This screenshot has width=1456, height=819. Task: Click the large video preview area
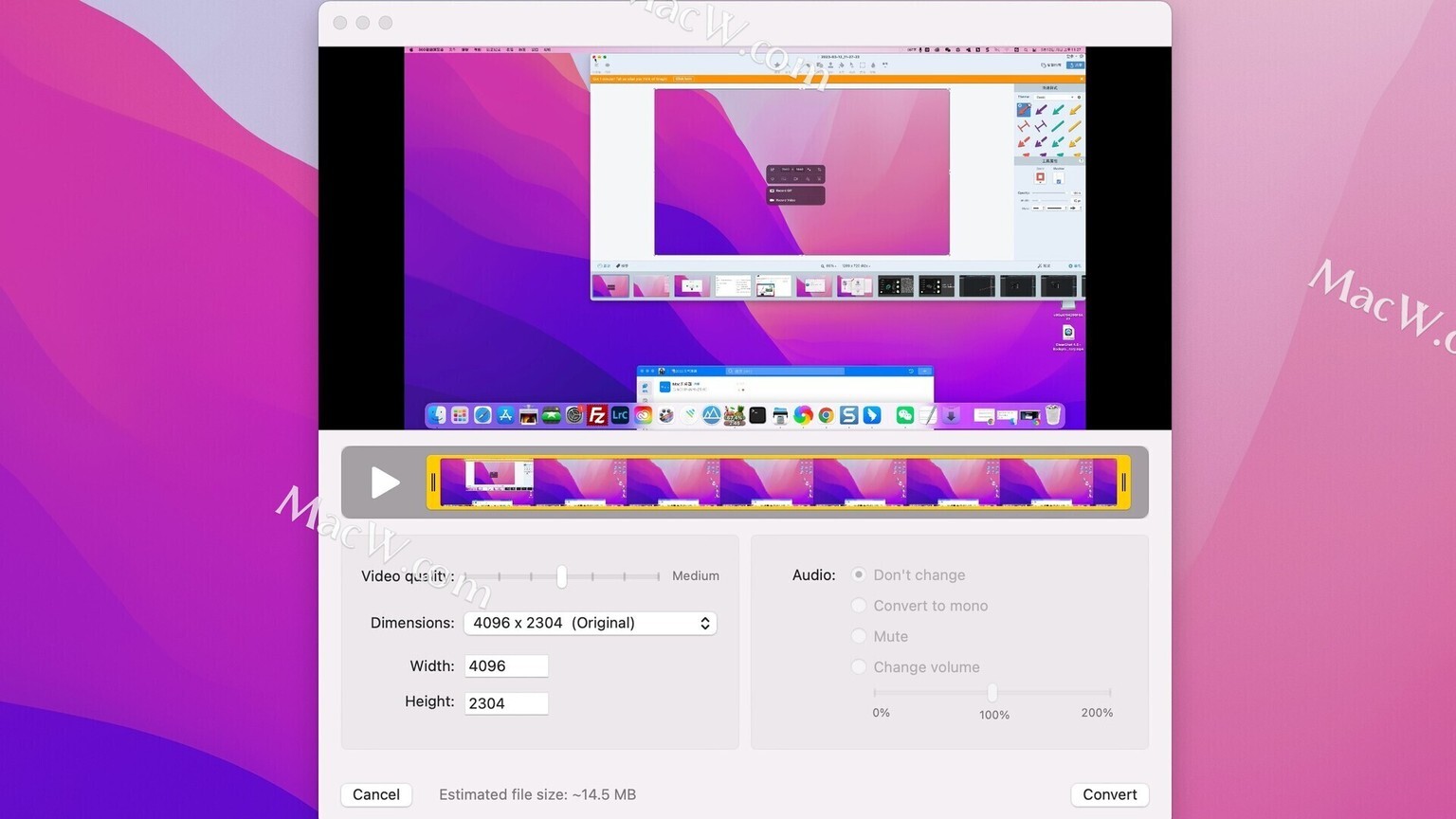[x=745, y=238]
